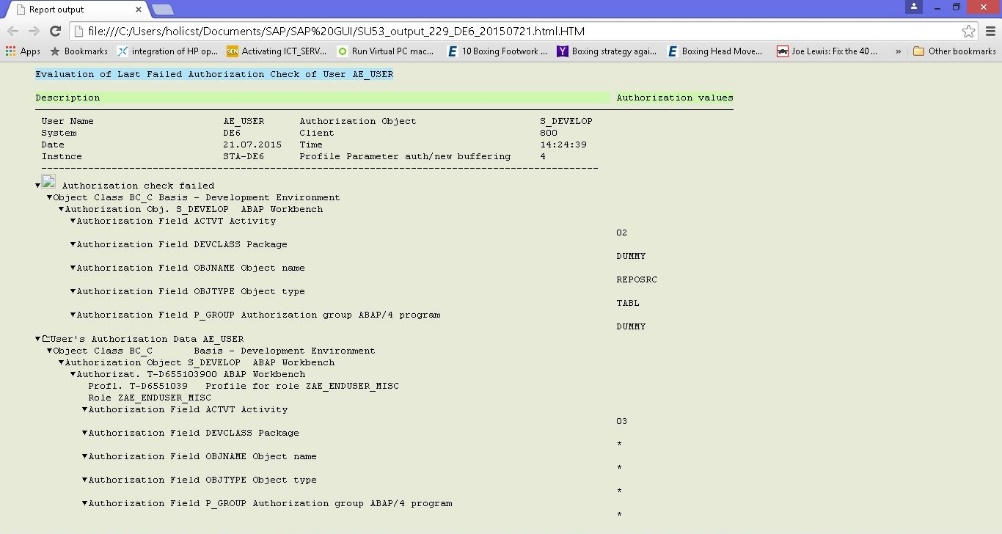Bookmark this page with the star icon
This screenshot has height=534, width=1002.
coord(969,31)
